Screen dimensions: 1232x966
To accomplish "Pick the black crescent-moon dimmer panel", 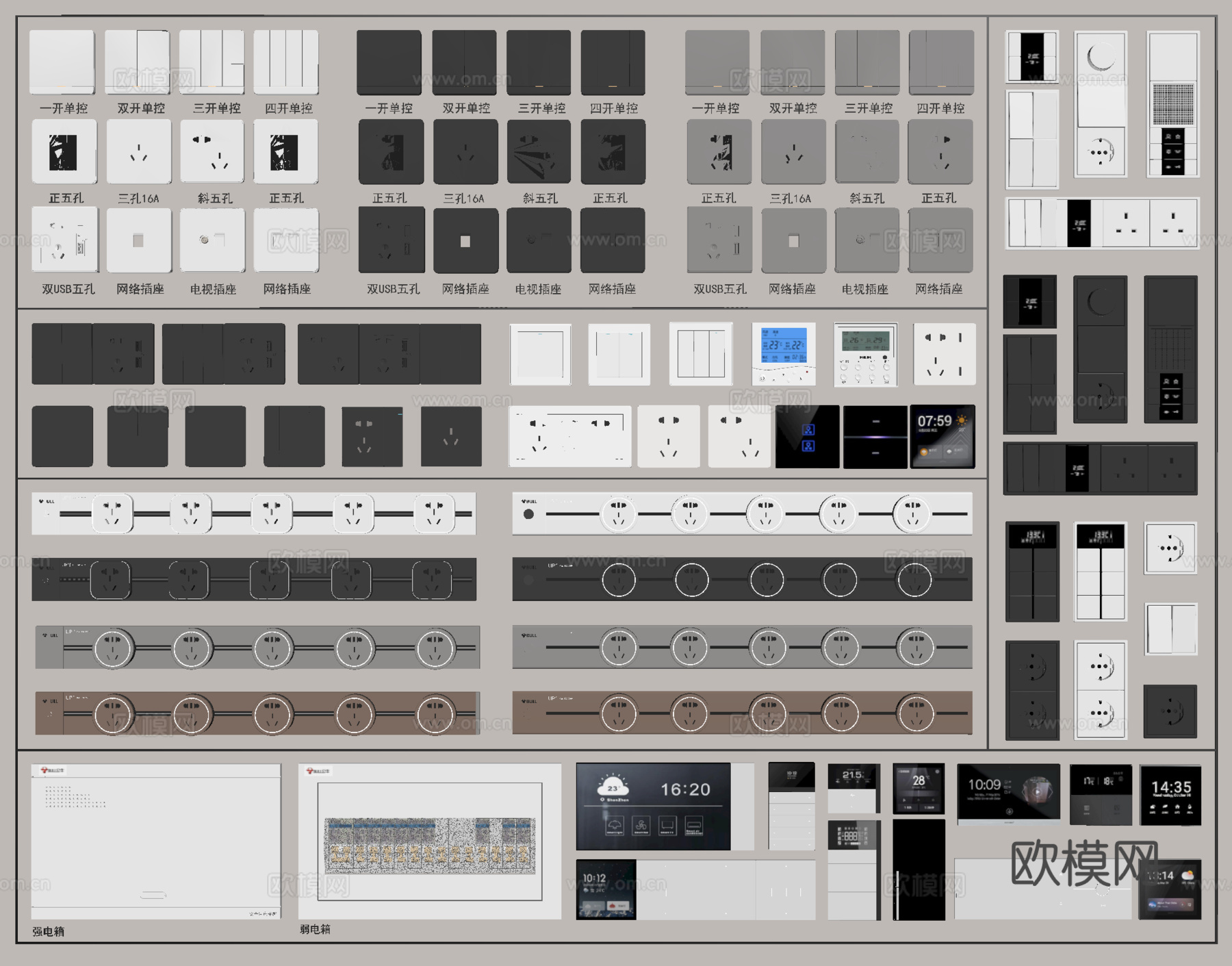I will tap(1101, 349).
